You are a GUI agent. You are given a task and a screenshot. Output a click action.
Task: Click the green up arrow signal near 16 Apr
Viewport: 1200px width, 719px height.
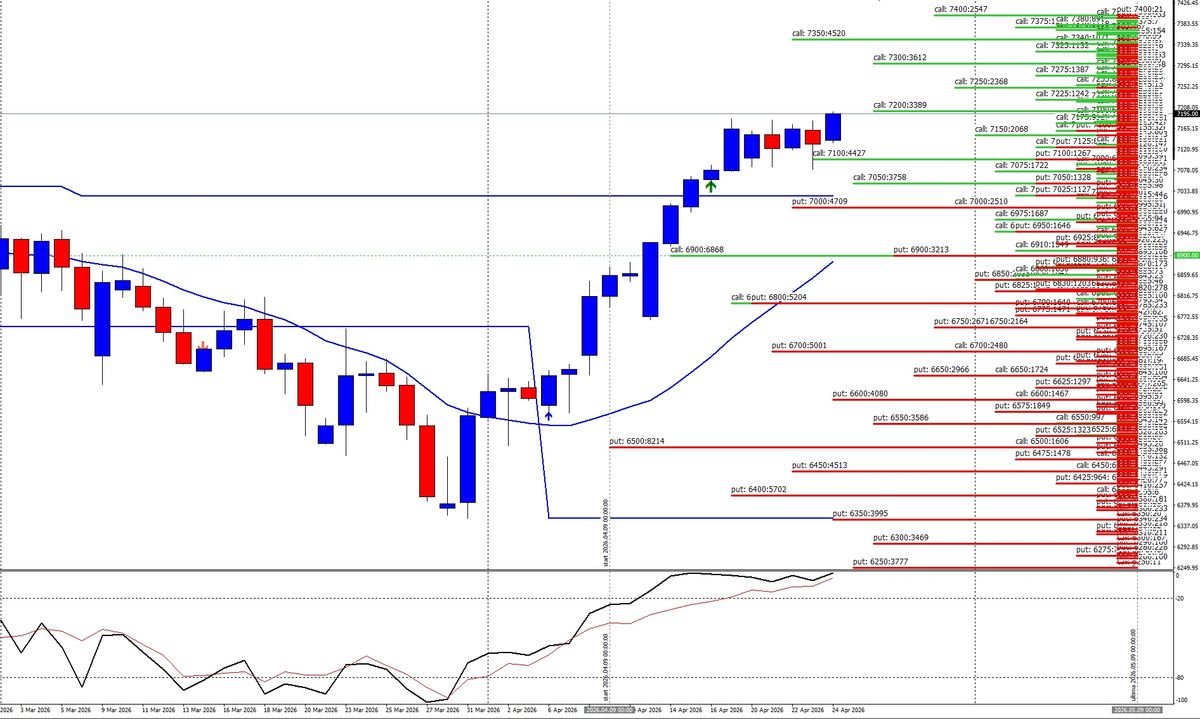(710, 185)
